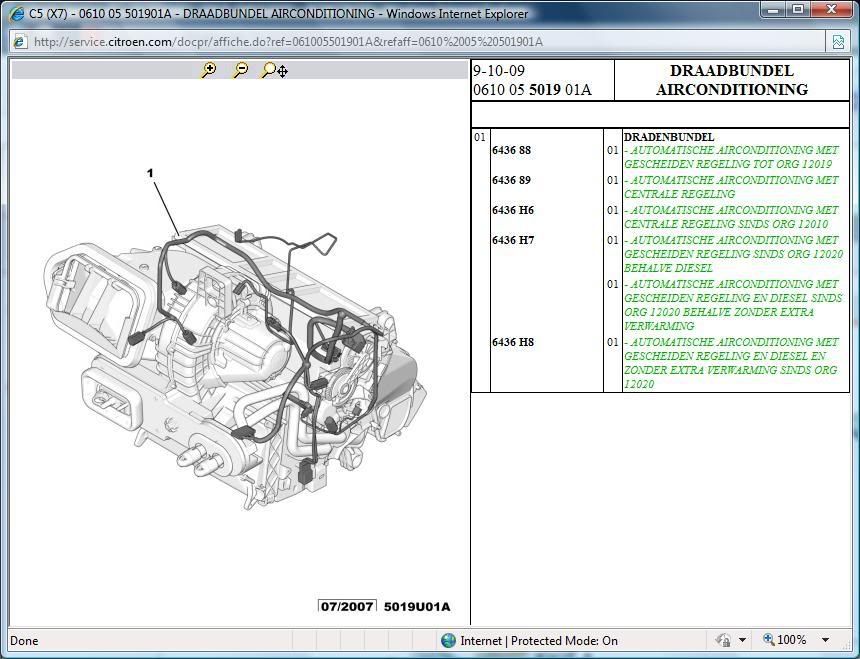Open the zoom level dropdown arrow
This screenshot has width=860, height=659.
pyautogui.click(x=825, y=640)
